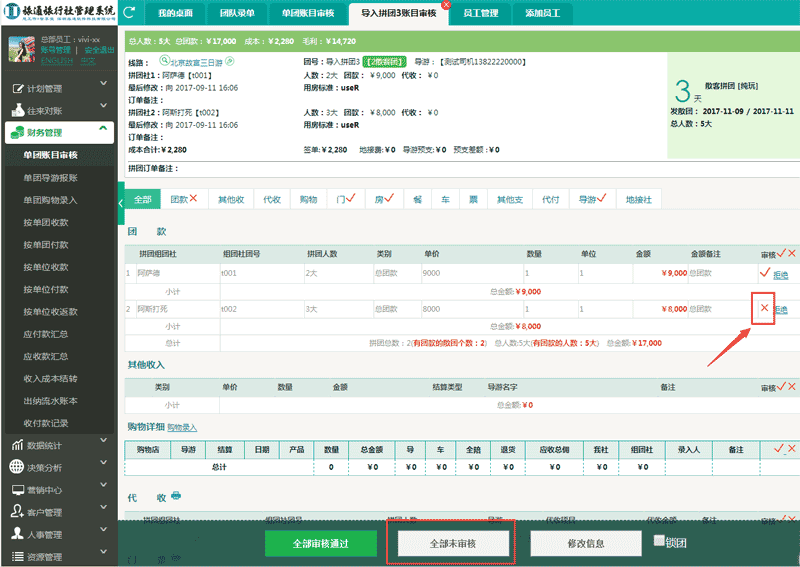Click the check mark in 团款 table header
This screenshot has height=567, width=800.
click(x=781, y=253)
